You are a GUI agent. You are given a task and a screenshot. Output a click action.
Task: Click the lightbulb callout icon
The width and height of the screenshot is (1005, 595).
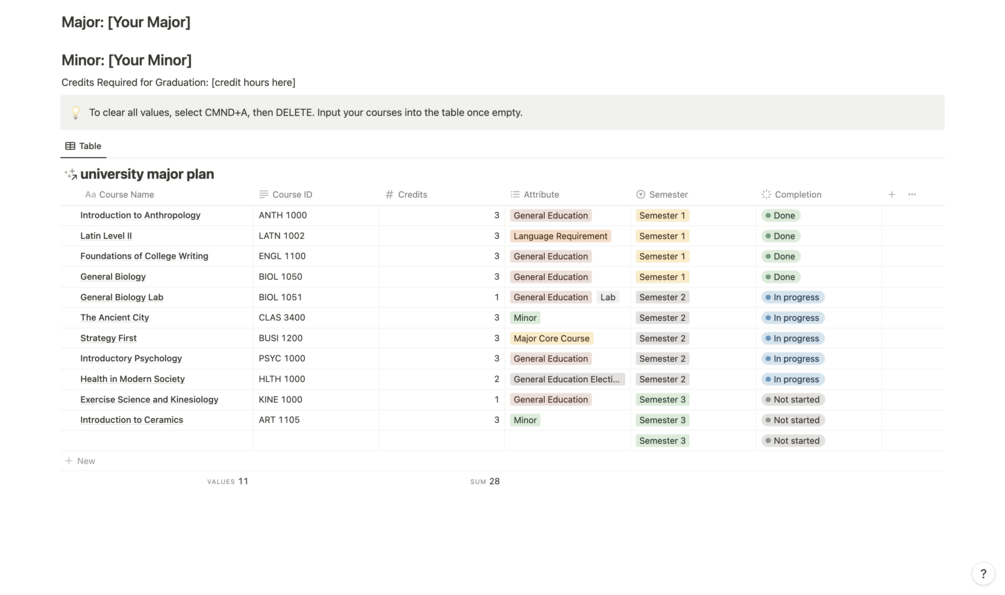[75, 113]
